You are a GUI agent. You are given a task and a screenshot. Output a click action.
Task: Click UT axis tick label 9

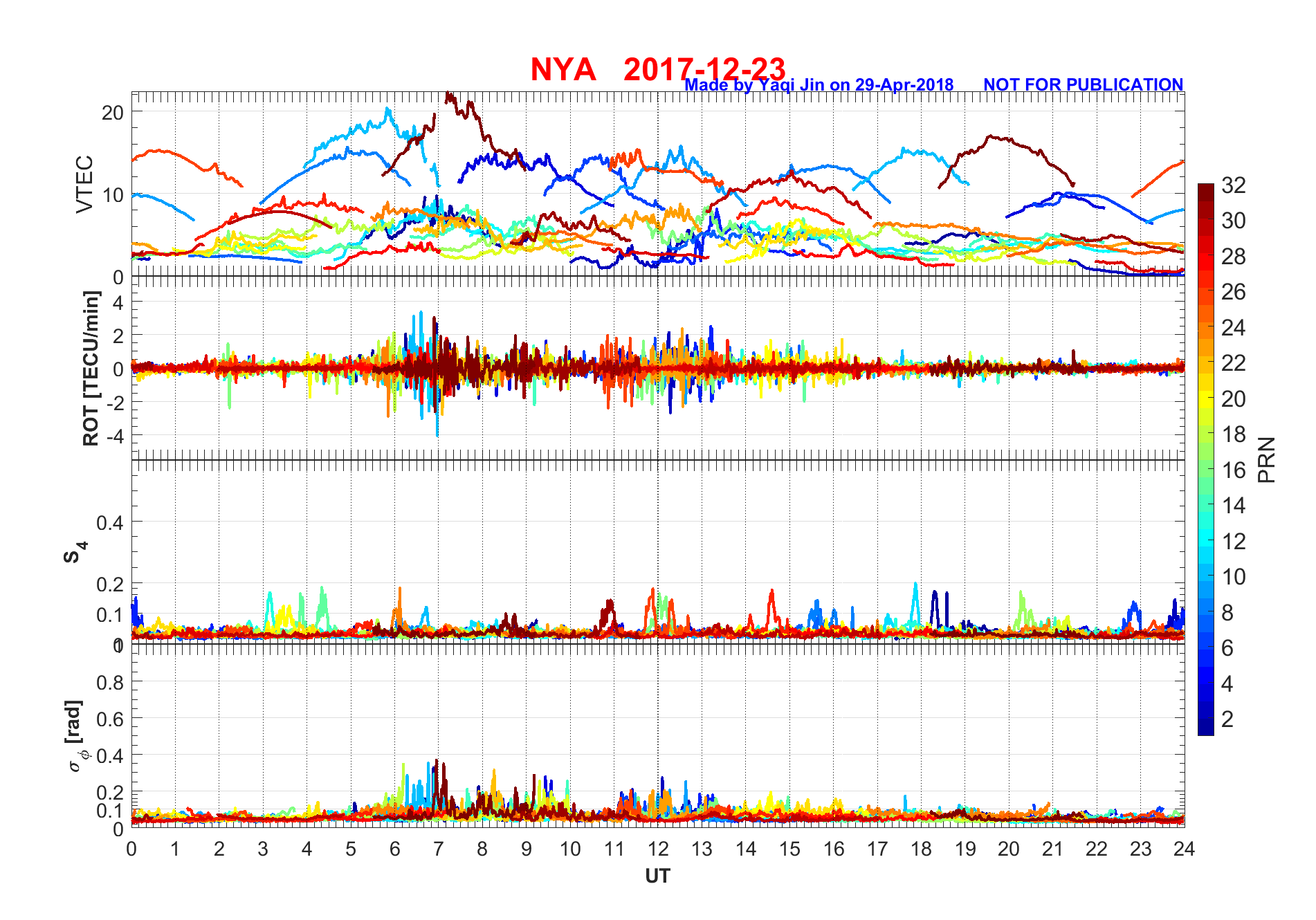(526, 849)
